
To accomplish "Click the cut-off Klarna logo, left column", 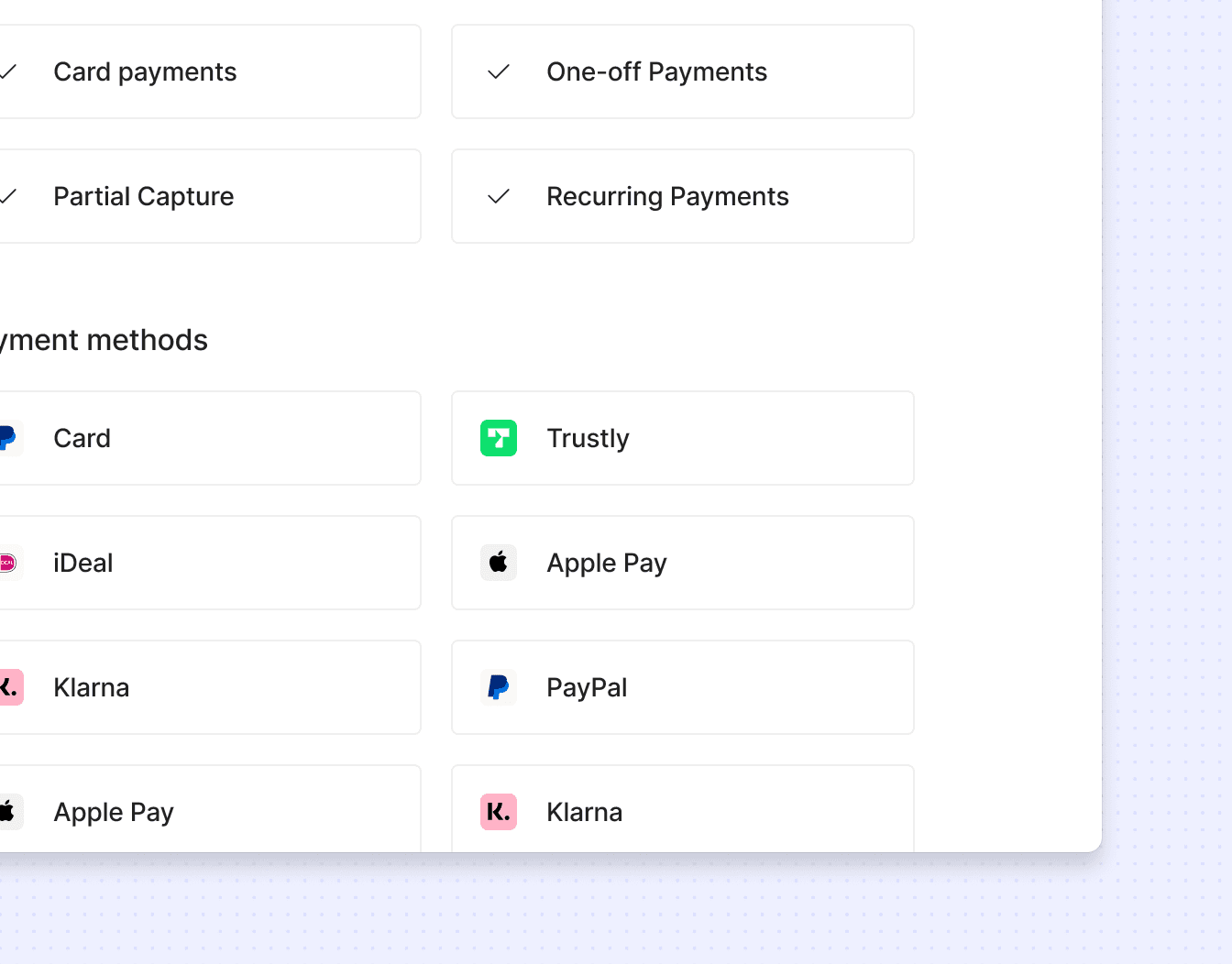I will click(10, 687).
